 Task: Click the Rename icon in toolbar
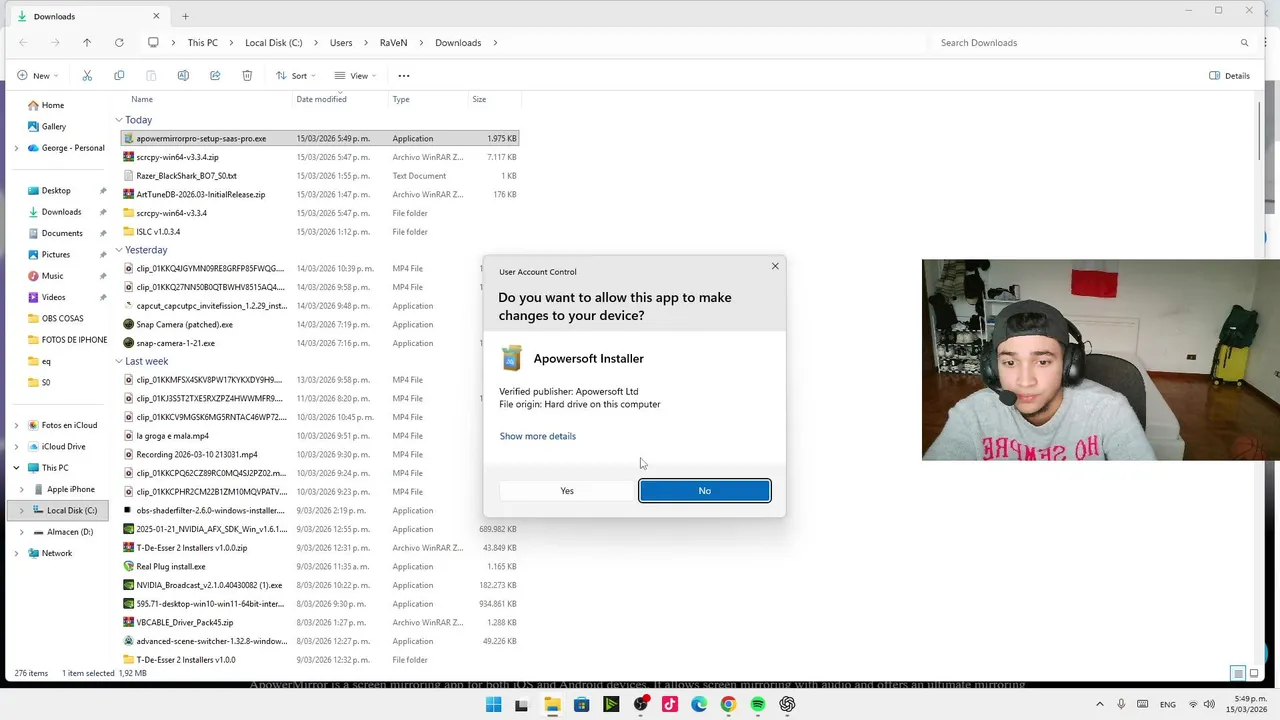pos(183,76)
